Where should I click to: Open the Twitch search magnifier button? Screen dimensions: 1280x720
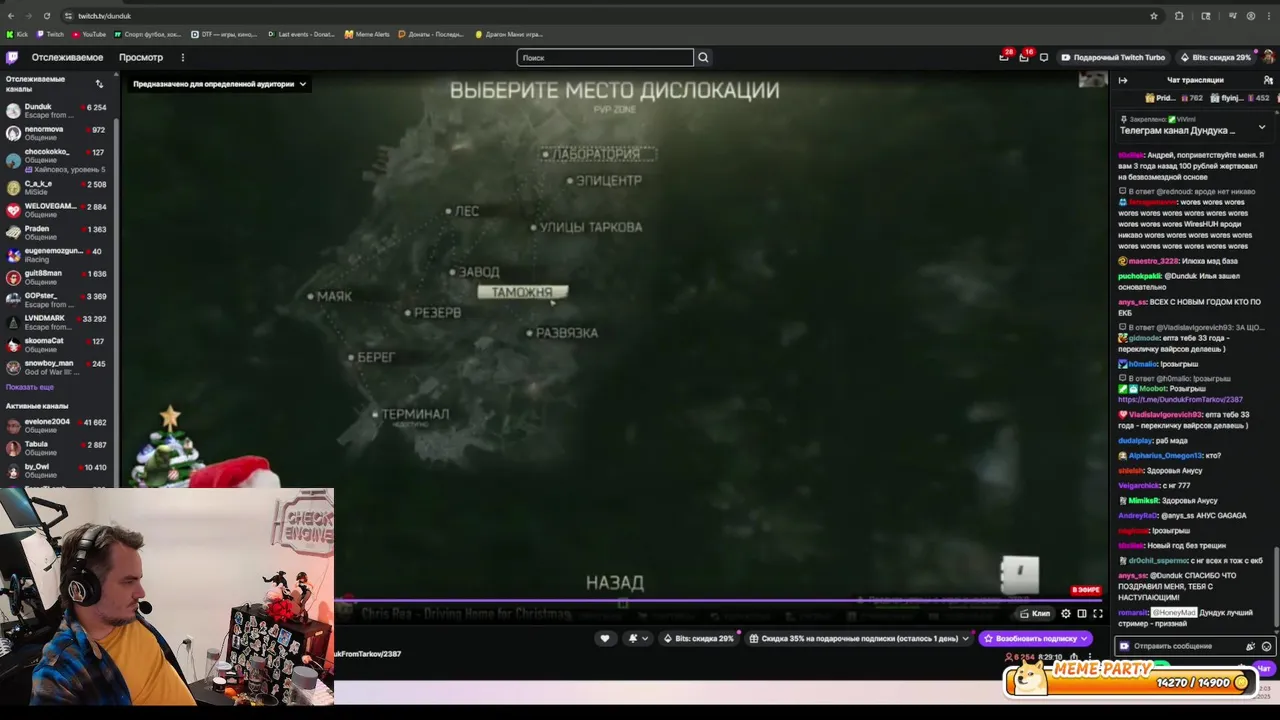pos(703,57)
